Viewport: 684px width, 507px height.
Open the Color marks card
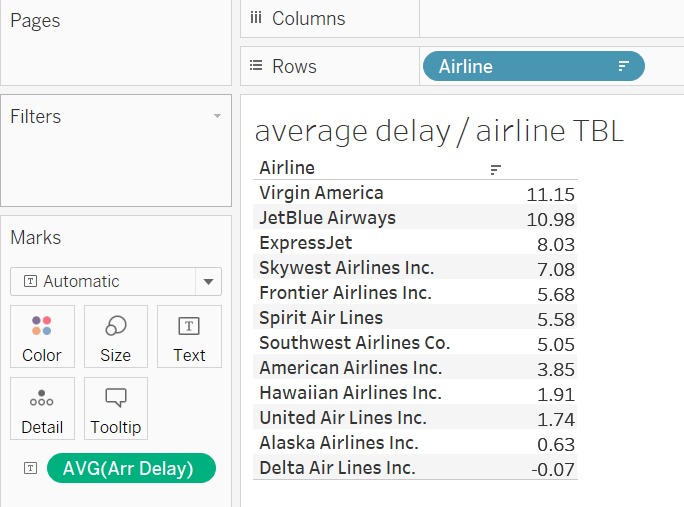pyautogui.click(x=42, y=336)
